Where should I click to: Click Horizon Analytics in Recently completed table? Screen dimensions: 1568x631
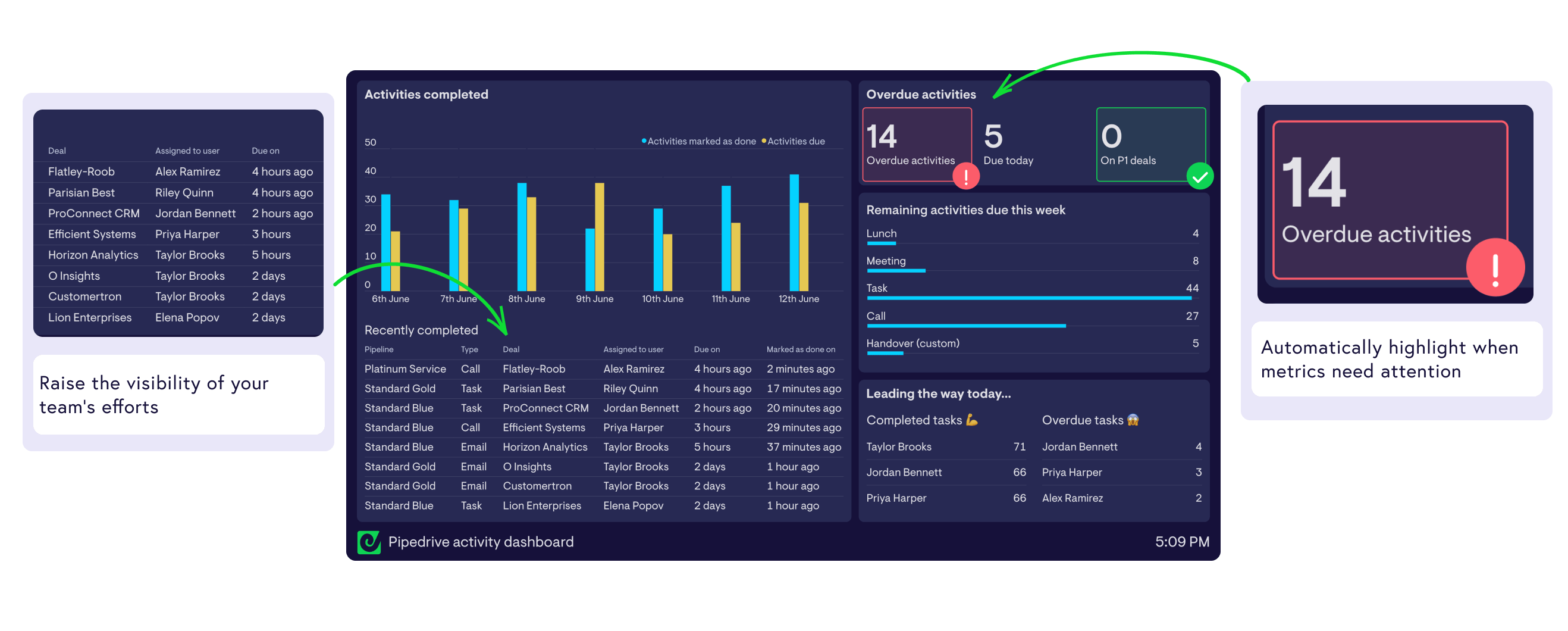pos(545,448)
